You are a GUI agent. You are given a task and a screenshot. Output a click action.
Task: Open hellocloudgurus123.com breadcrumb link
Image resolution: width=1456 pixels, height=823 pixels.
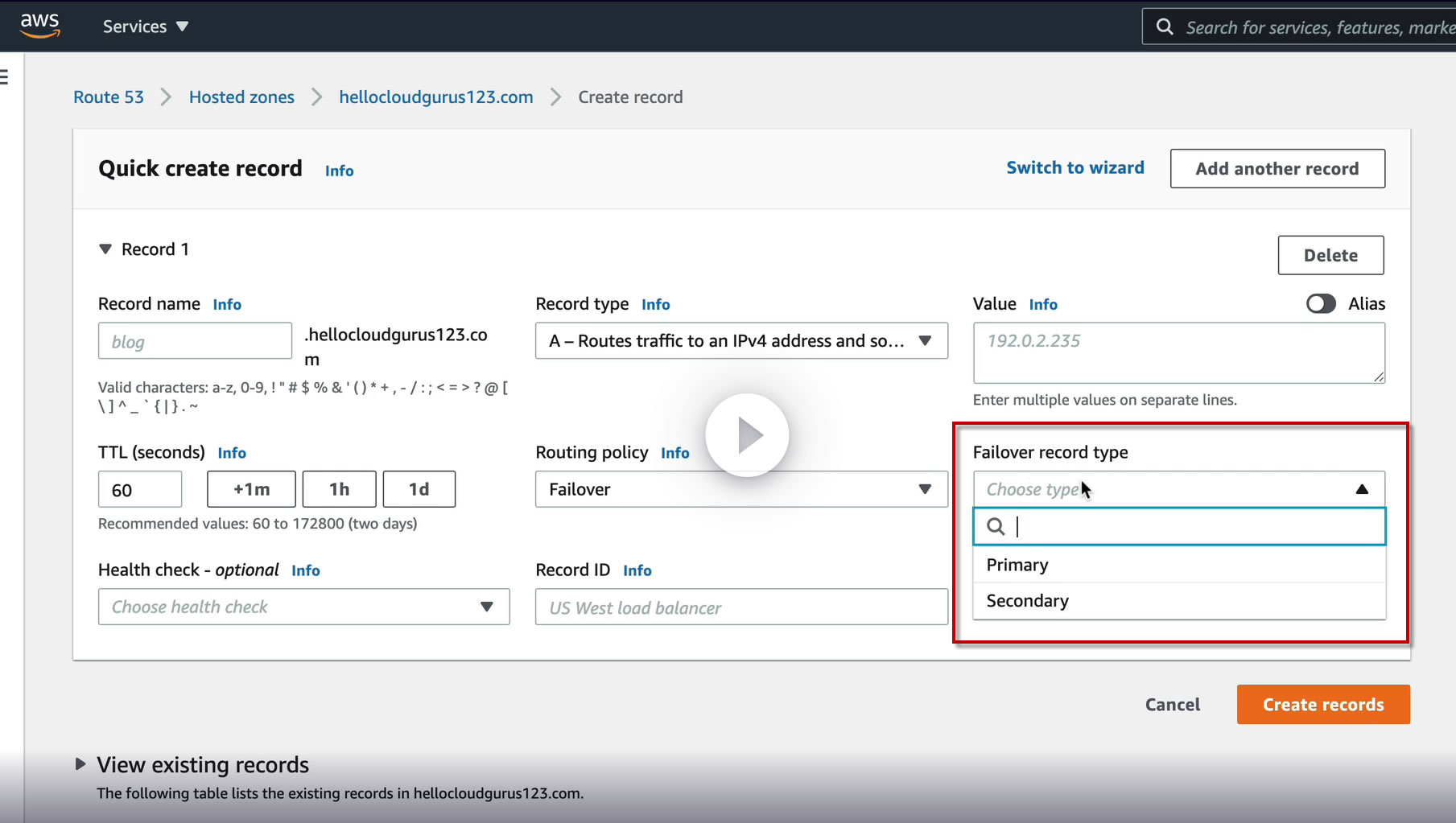click(436, 97)
